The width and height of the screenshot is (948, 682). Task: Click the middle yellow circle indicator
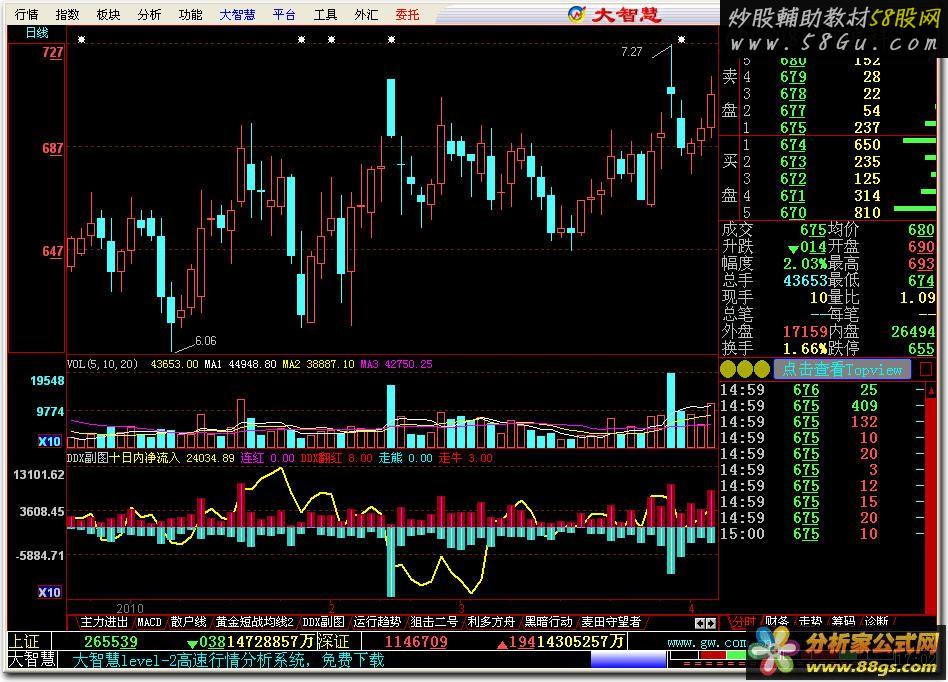(x=745, y=368)
